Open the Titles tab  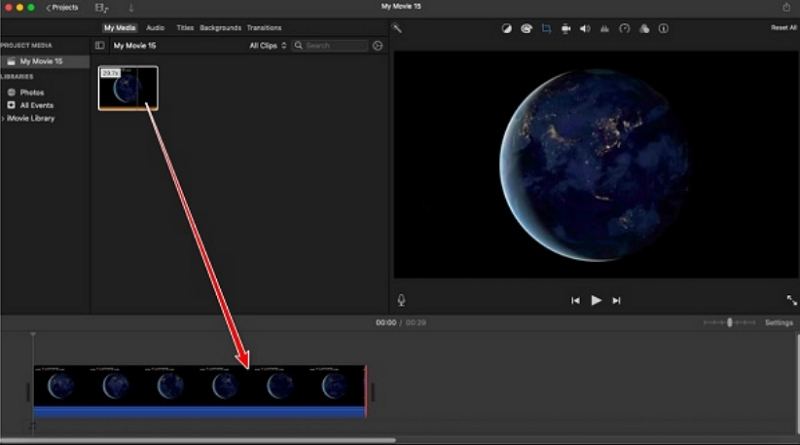[x=185, y=28]
